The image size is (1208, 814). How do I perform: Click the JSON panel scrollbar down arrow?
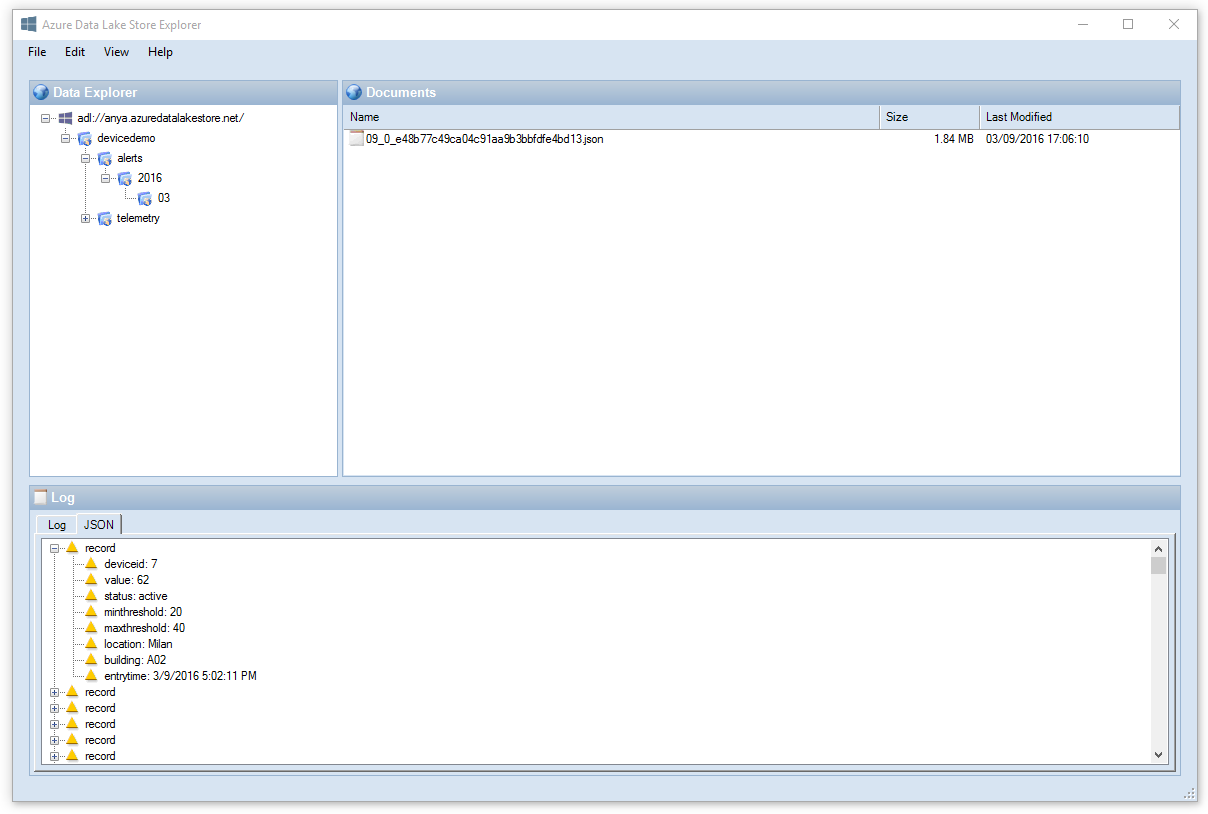coord(1158,755)
